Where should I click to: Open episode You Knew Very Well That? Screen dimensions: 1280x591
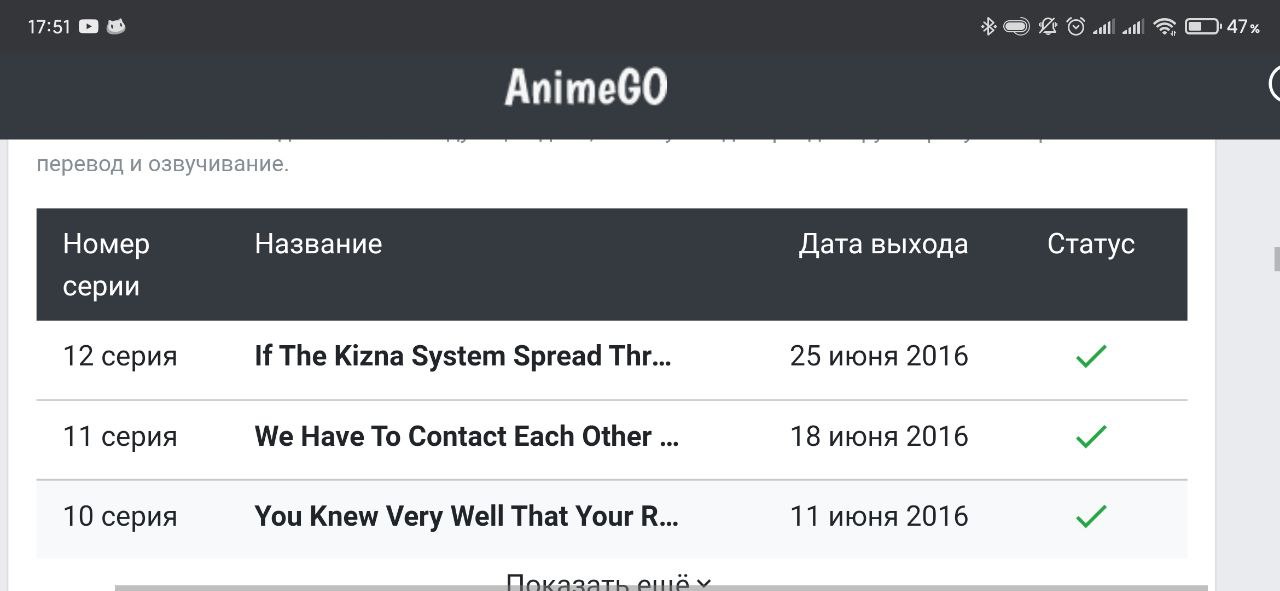pyautogui.click(x=467, y=516)
